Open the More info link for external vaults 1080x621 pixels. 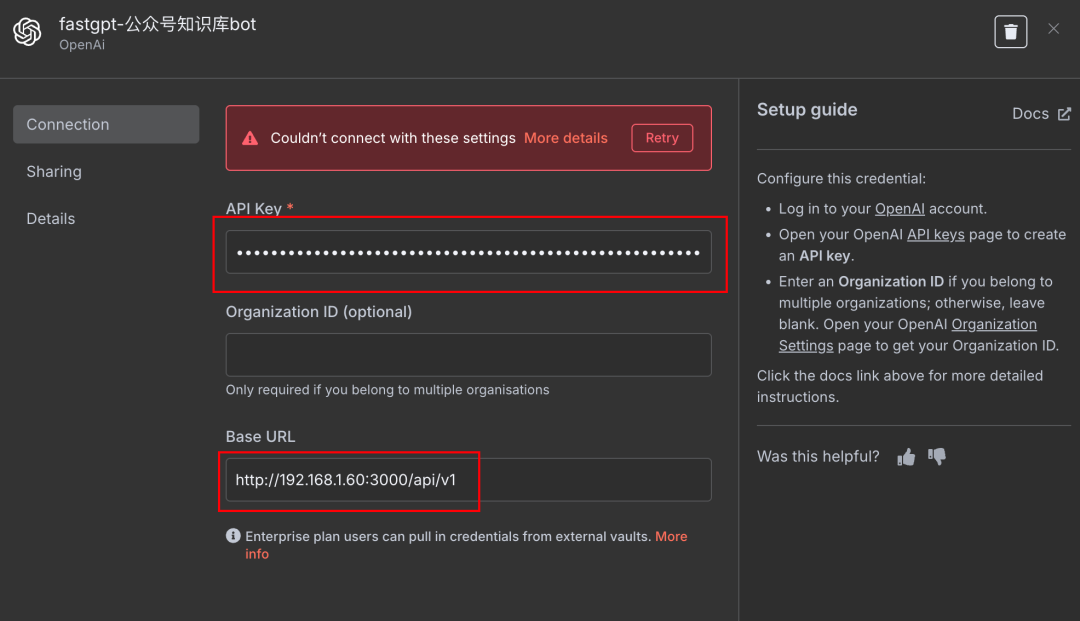tap(670, 537)
